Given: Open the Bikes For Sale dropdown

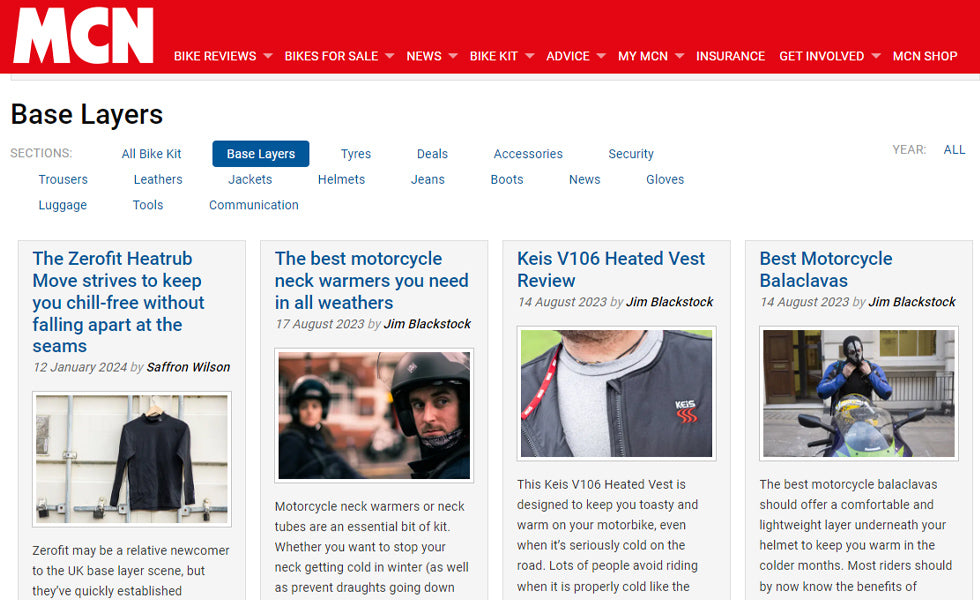Looking at the screenshot, I should [x=339, y=56].
